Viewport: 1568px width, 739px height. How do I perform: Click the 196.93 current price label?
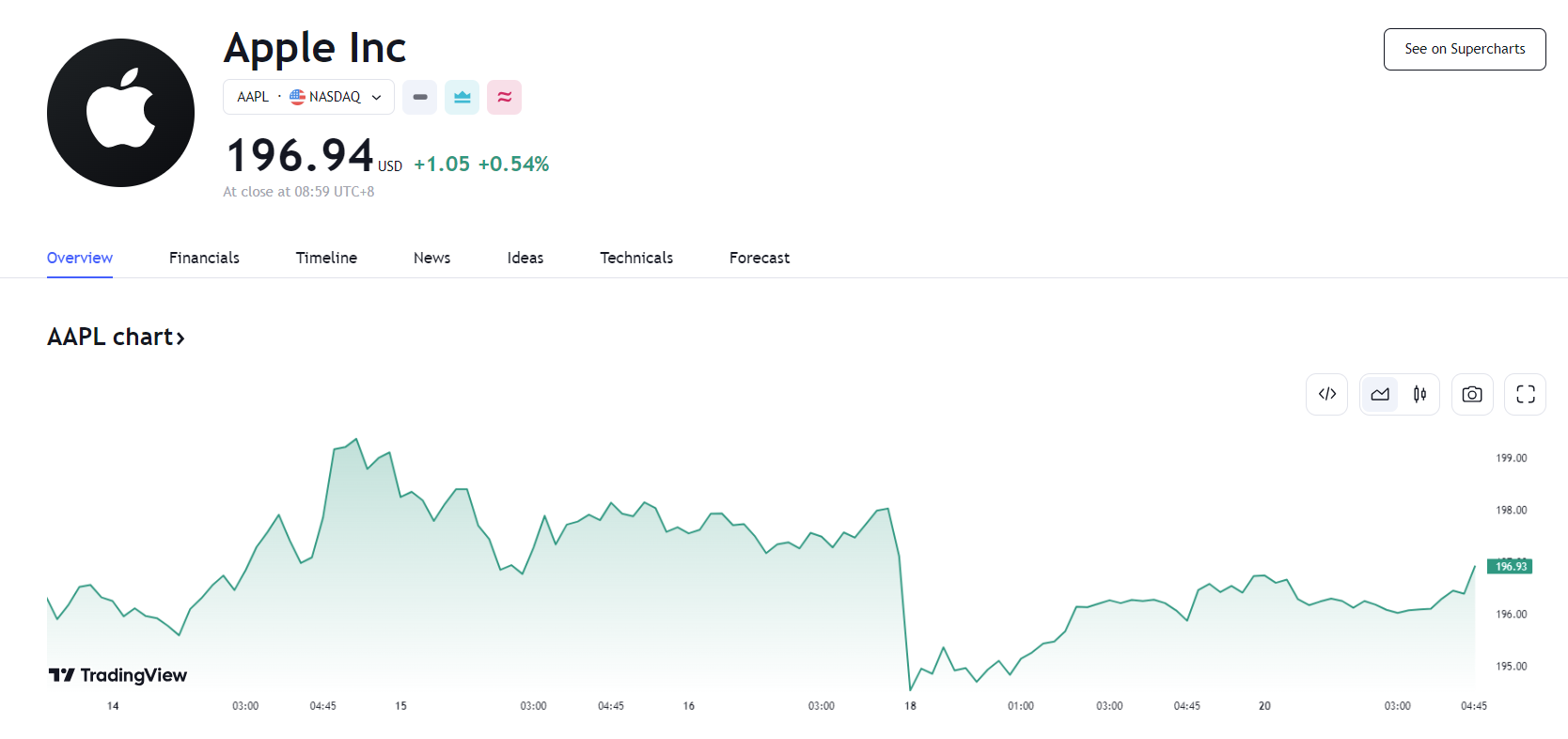[1511, 566]
